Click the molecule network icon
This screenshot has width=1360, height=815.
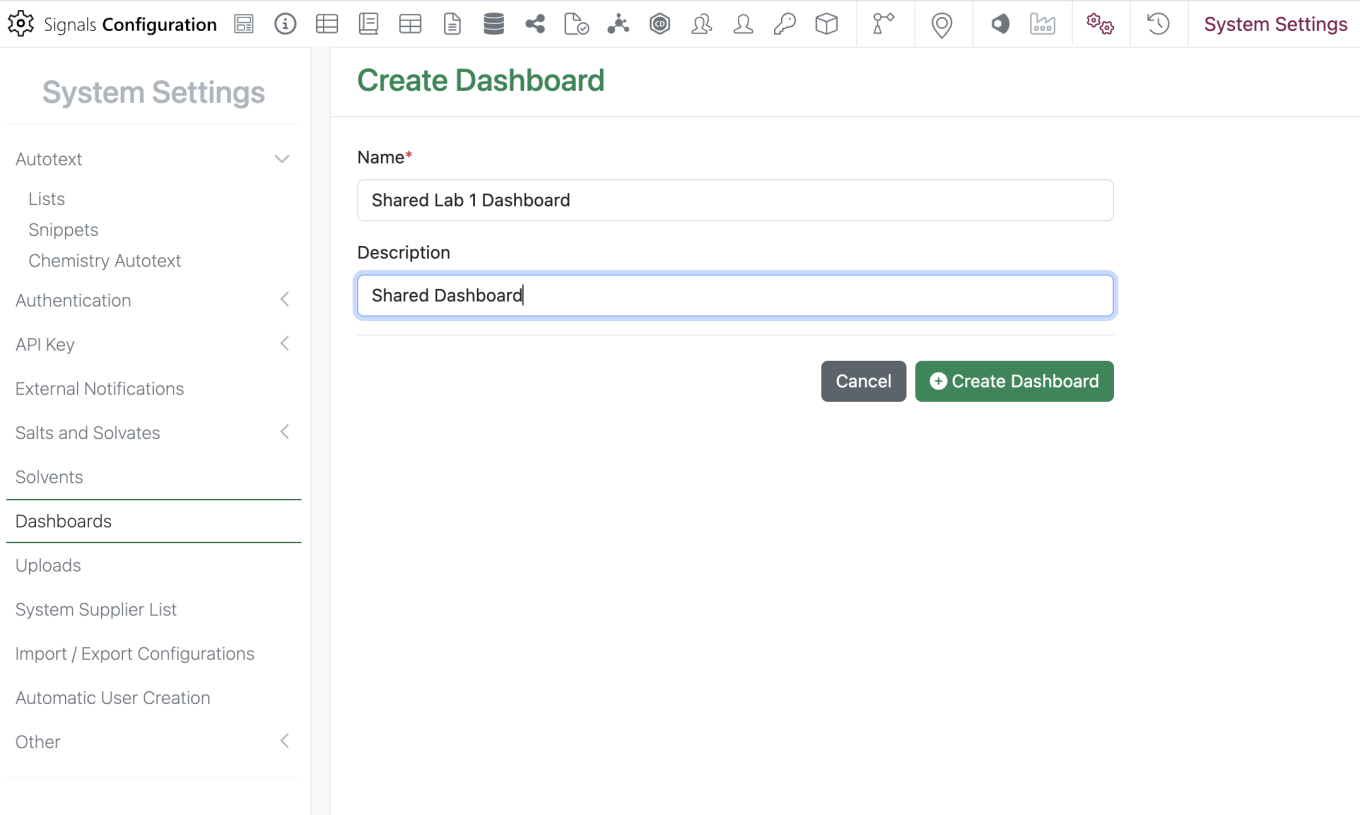point(618,24)
